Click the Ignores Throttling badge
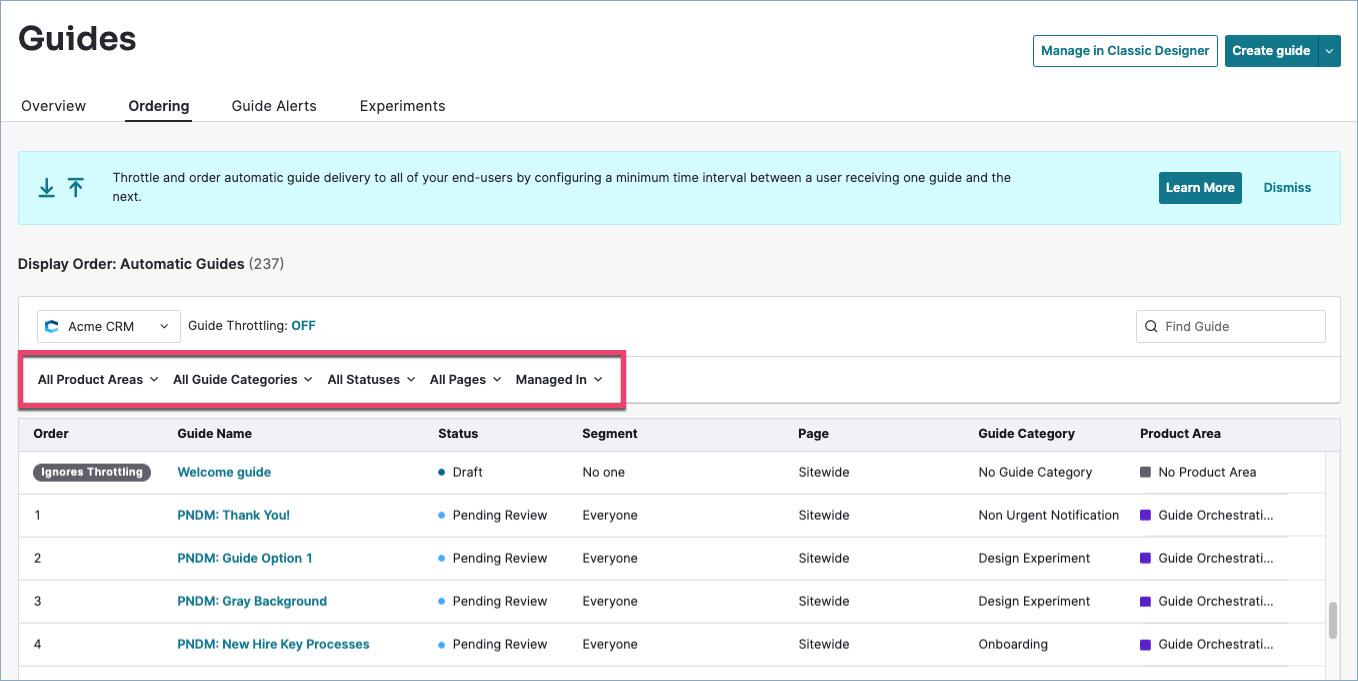The image size is (1358, 681). click(x=92, y=472)
